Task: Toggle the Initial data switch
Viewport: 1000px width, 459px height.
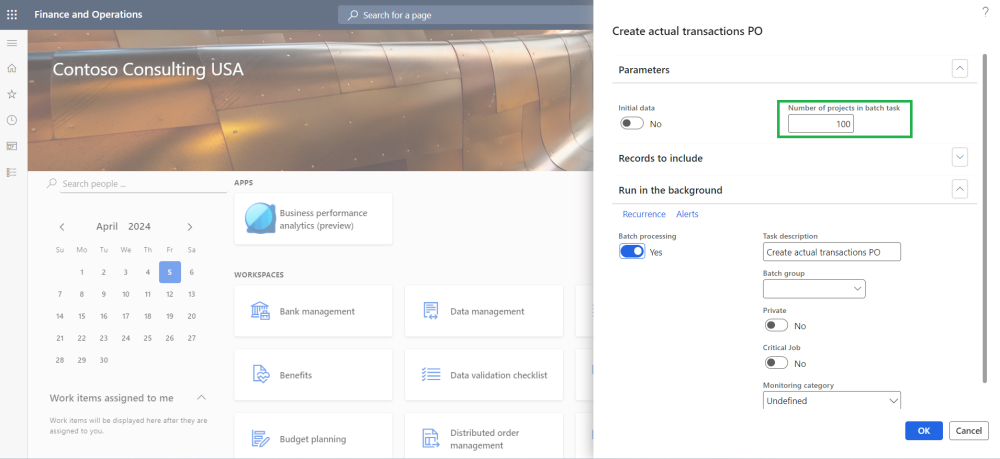Action: pos(632,124)
